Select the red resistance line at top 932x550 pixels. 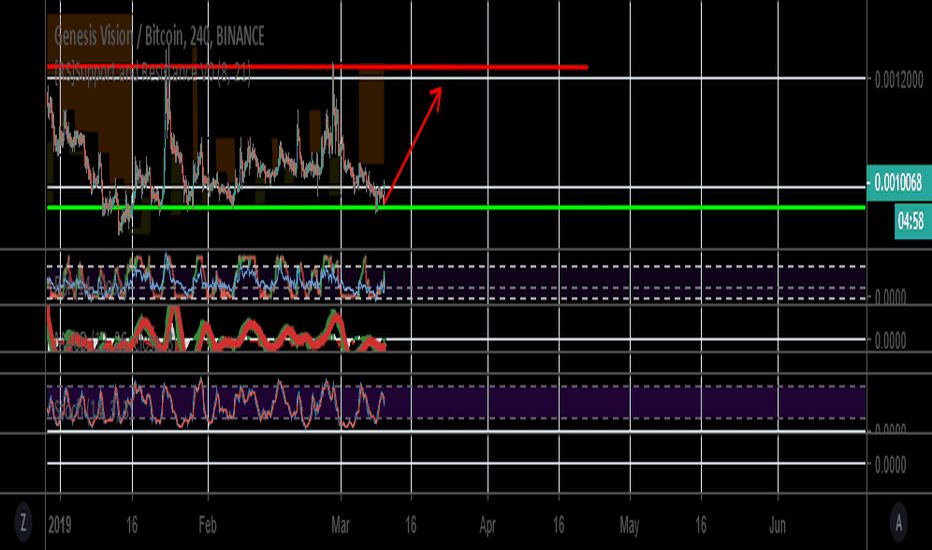click(x=317, y=67)
